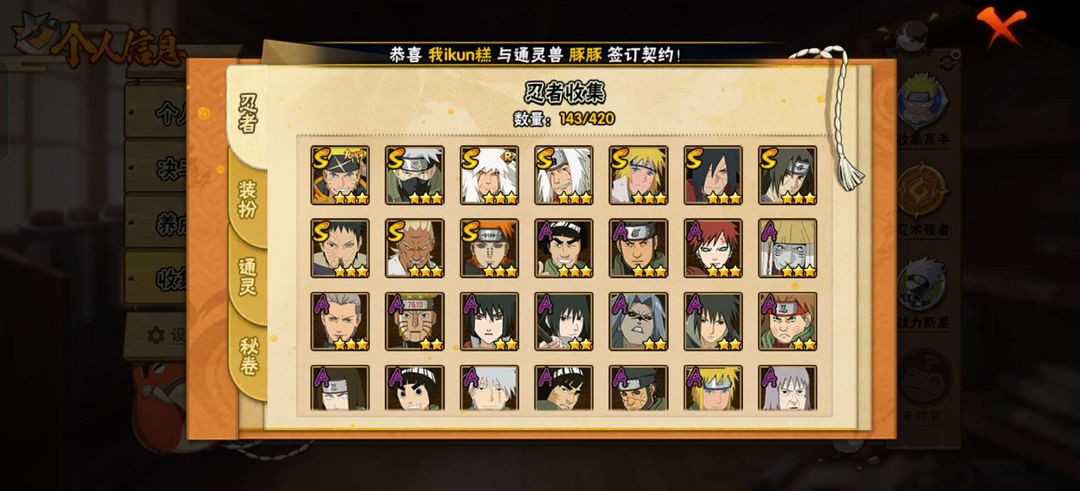Screen dimensions: 1080x491
Task: Select S-rank masked Kakashi ninja portrait
Action: pyautogui.click(x=414, y=175)
